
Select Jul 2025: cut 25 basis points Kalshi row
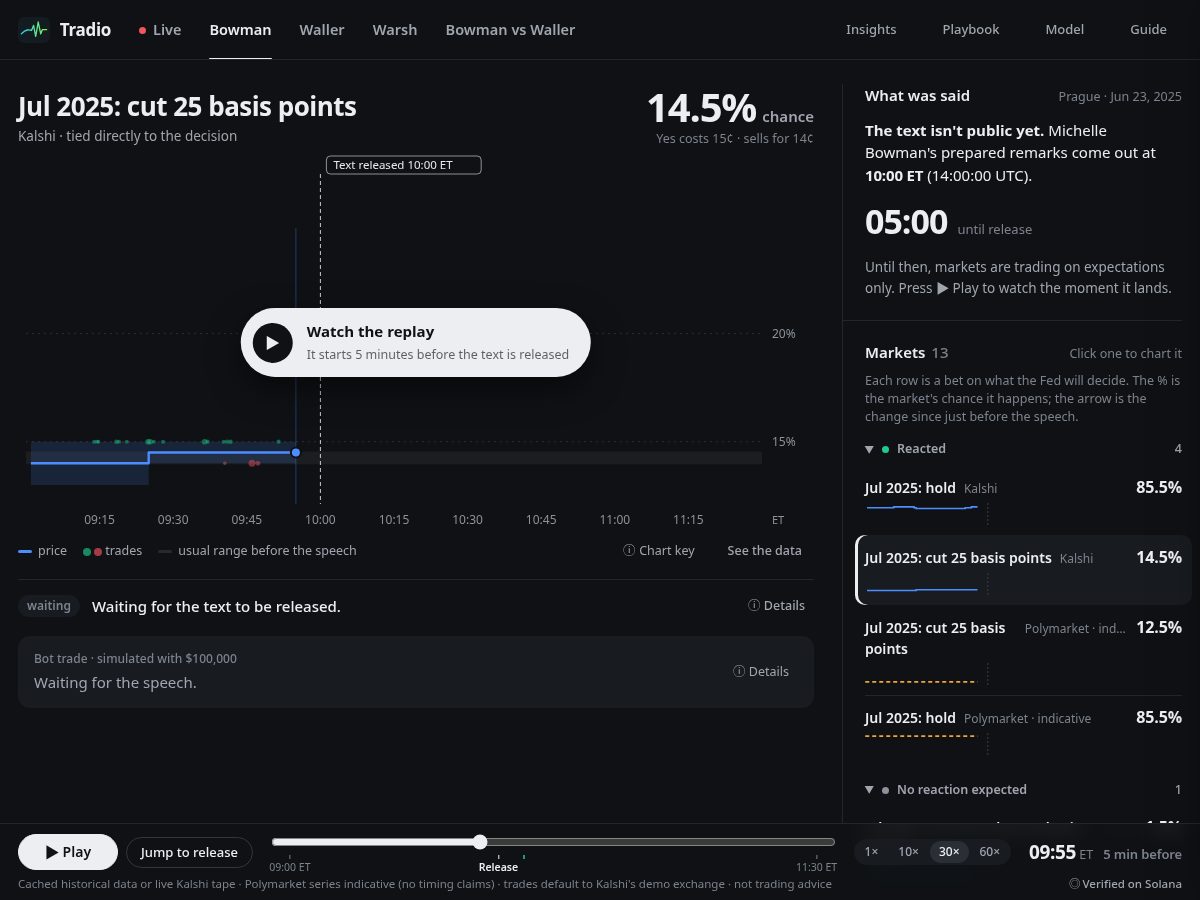click(1023, 569)
